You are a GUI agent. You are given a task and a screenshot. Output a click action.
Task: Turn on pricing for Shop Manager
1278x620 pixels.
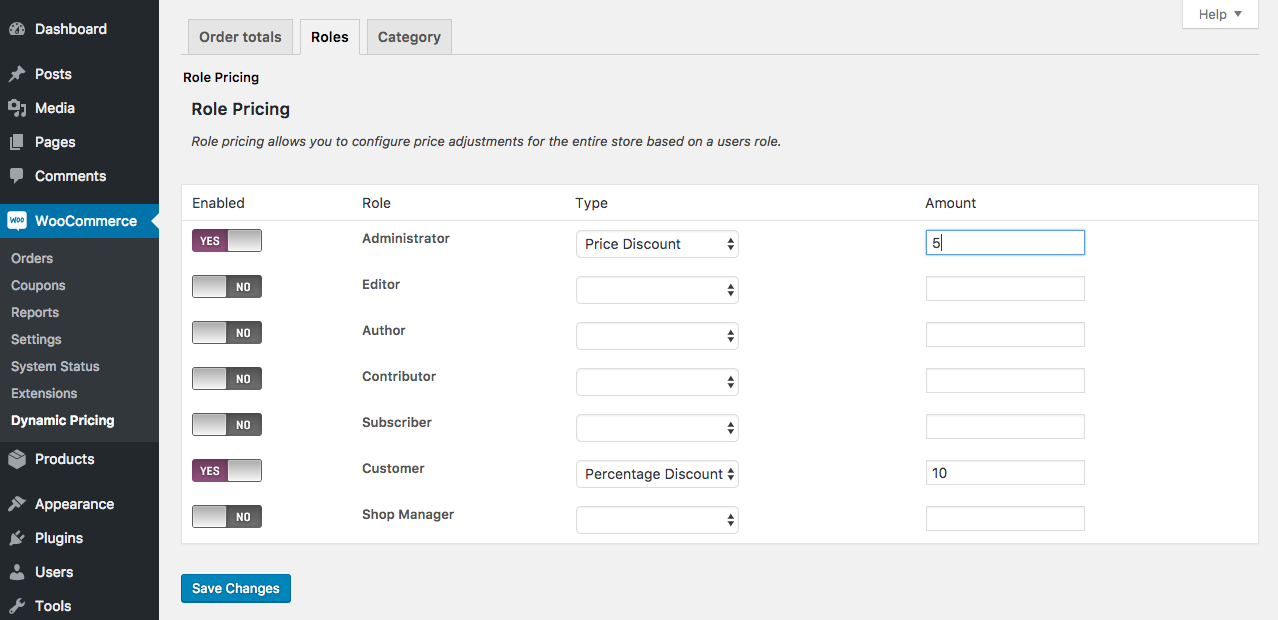pos(226,516)
